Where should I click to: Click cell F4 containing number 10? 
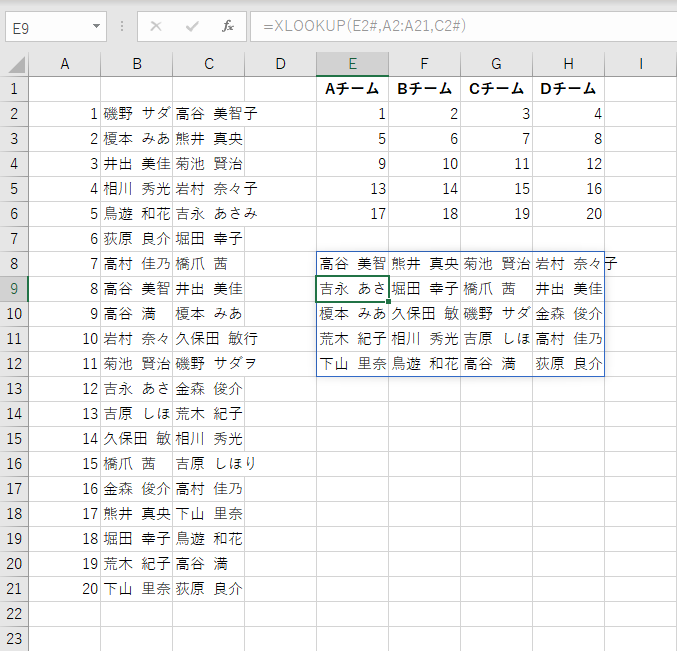click(424, 164)
